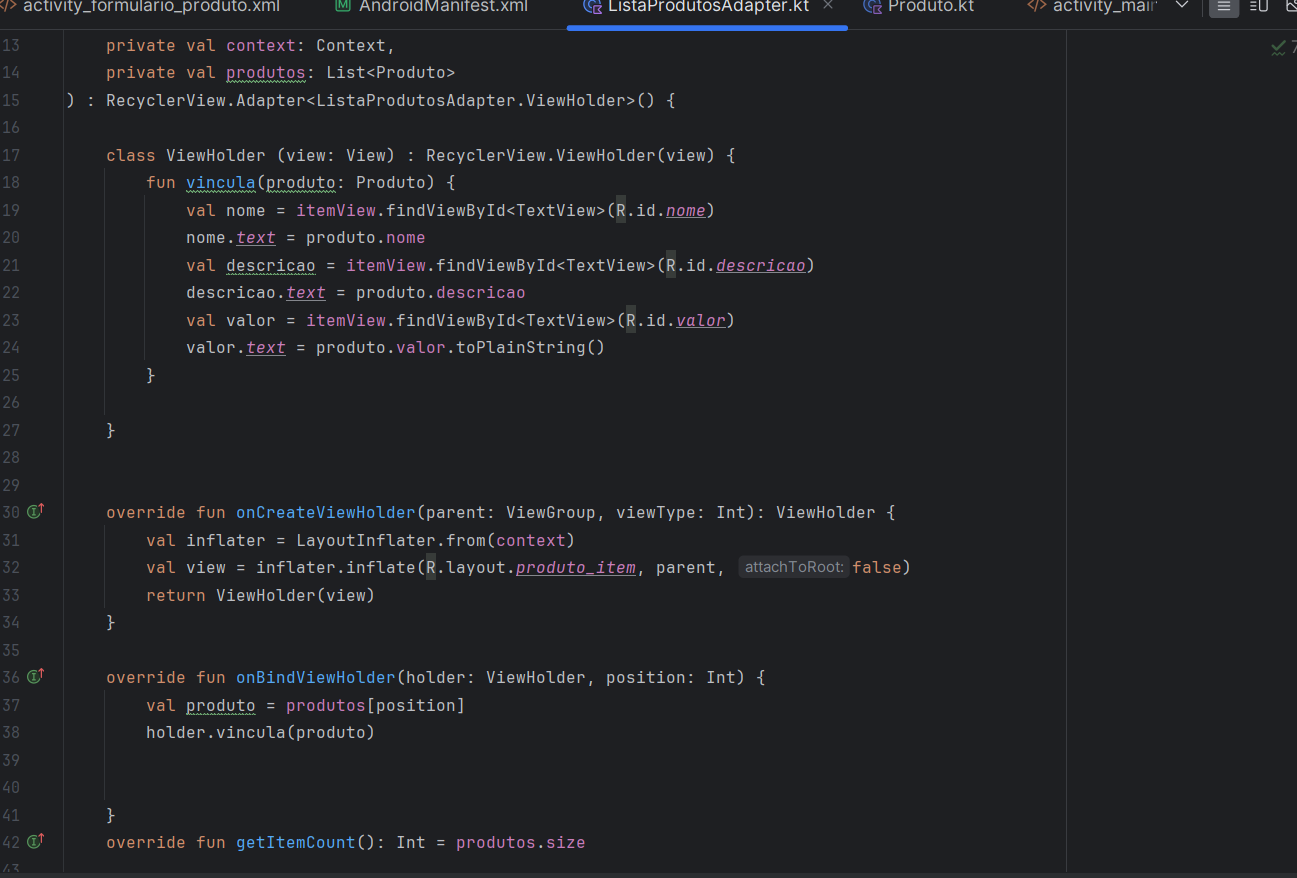Click 'descricao.text = produto.descricao' assignment
The width and height of the screenshot is (1297, 878).
(x=355, y=292)
